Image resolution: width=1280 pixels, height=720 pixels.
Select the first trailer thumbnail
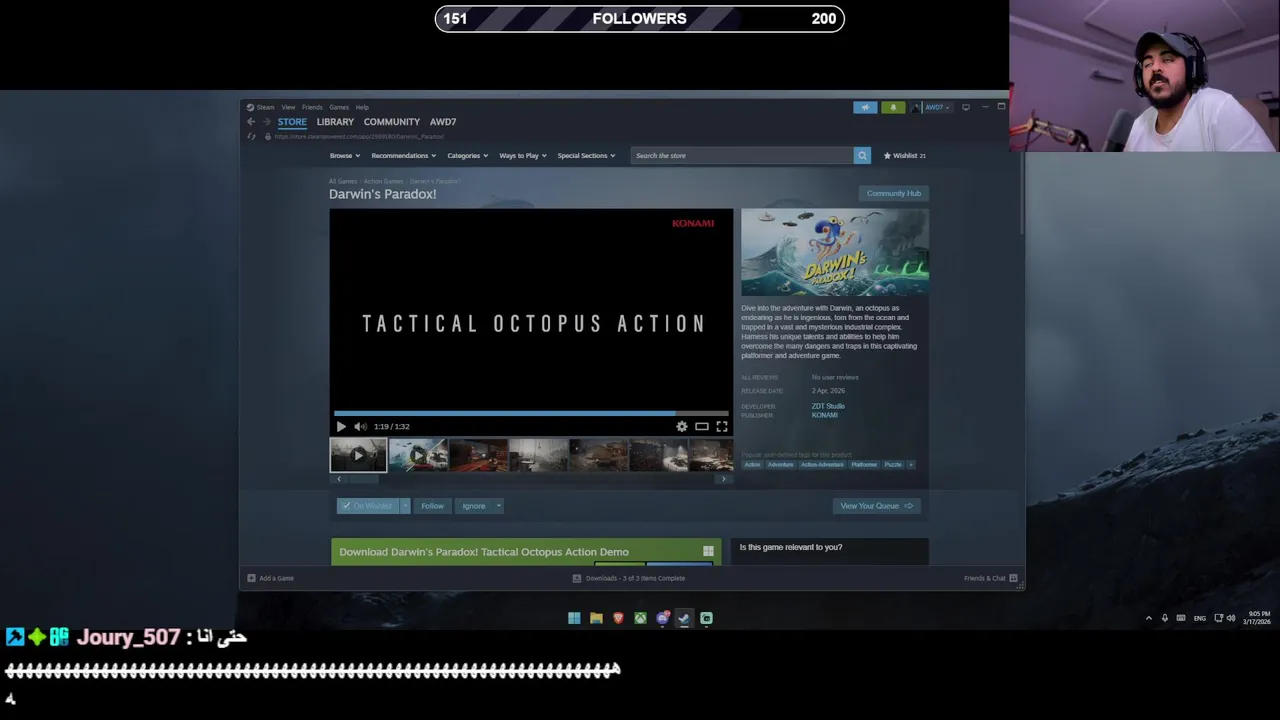(x=358, y=455)
